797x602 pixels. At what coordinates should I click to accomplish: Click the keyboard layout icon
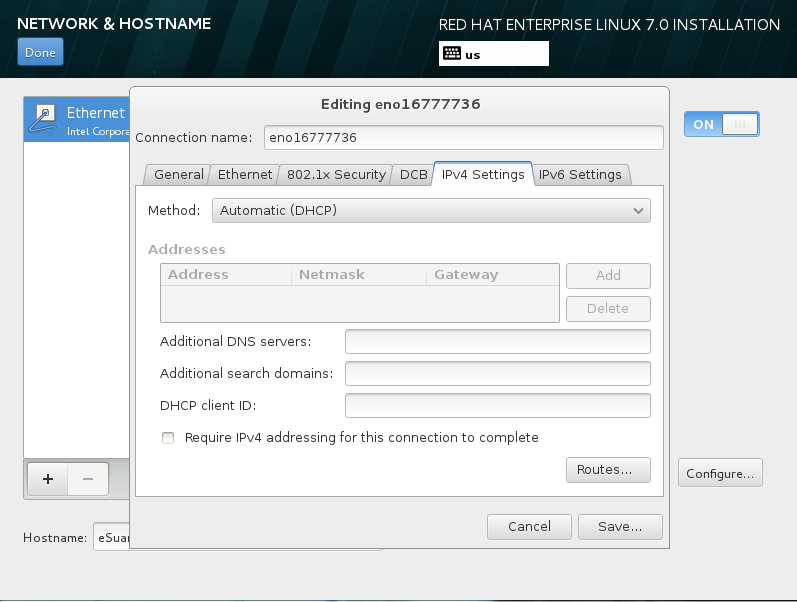click(x=451, y=54)
